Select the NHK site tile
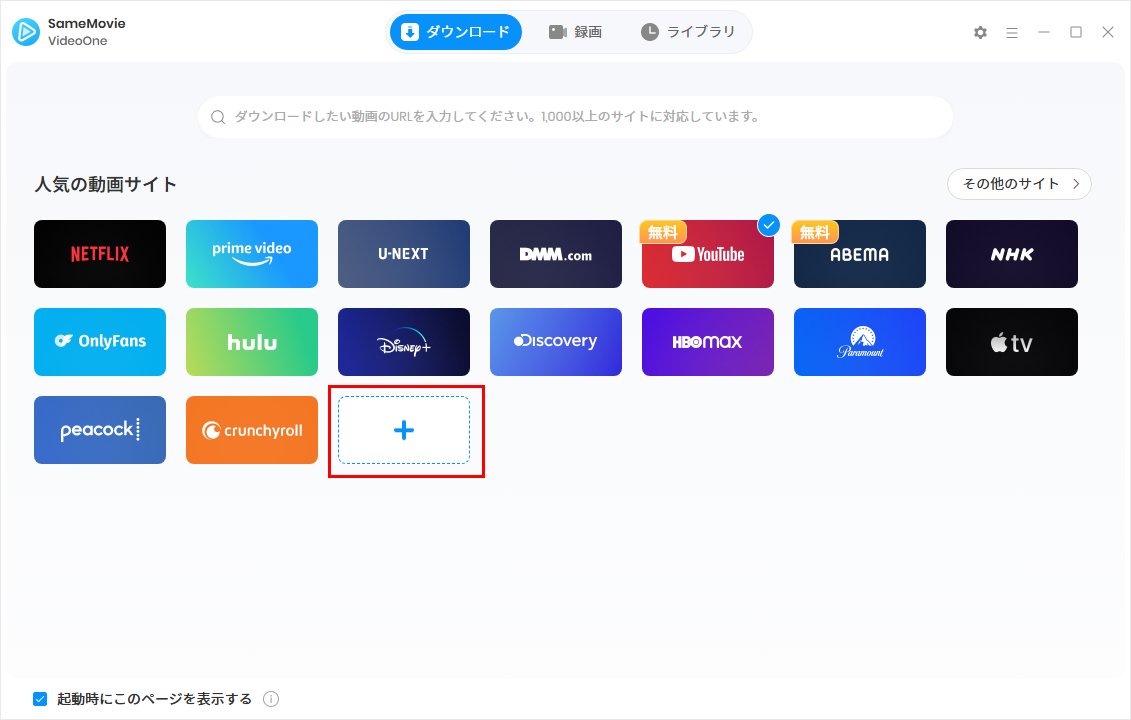 1012,254
